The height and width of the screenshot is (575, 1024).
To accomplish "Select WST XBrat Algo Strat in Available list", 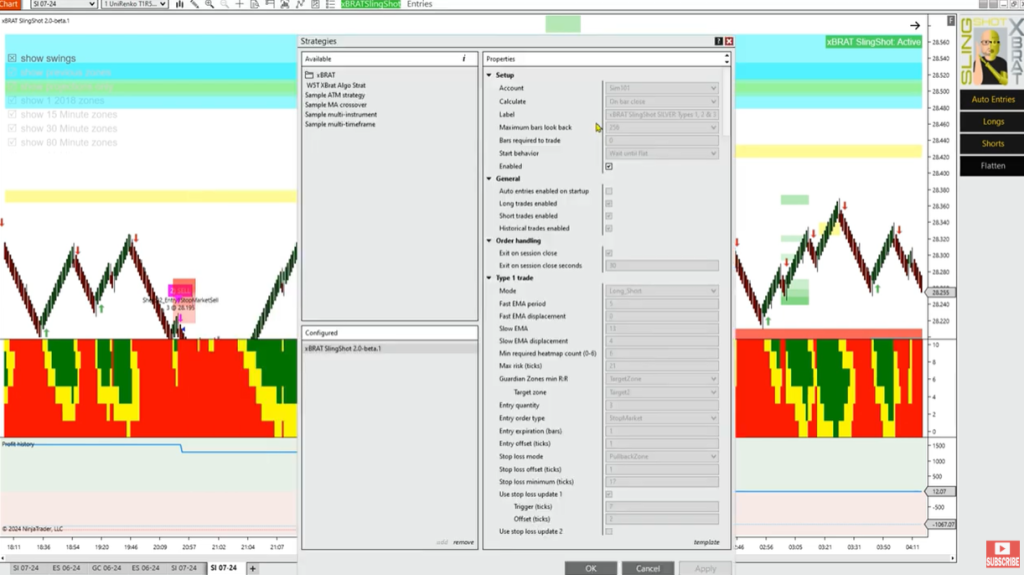I will tap(336, 85).
